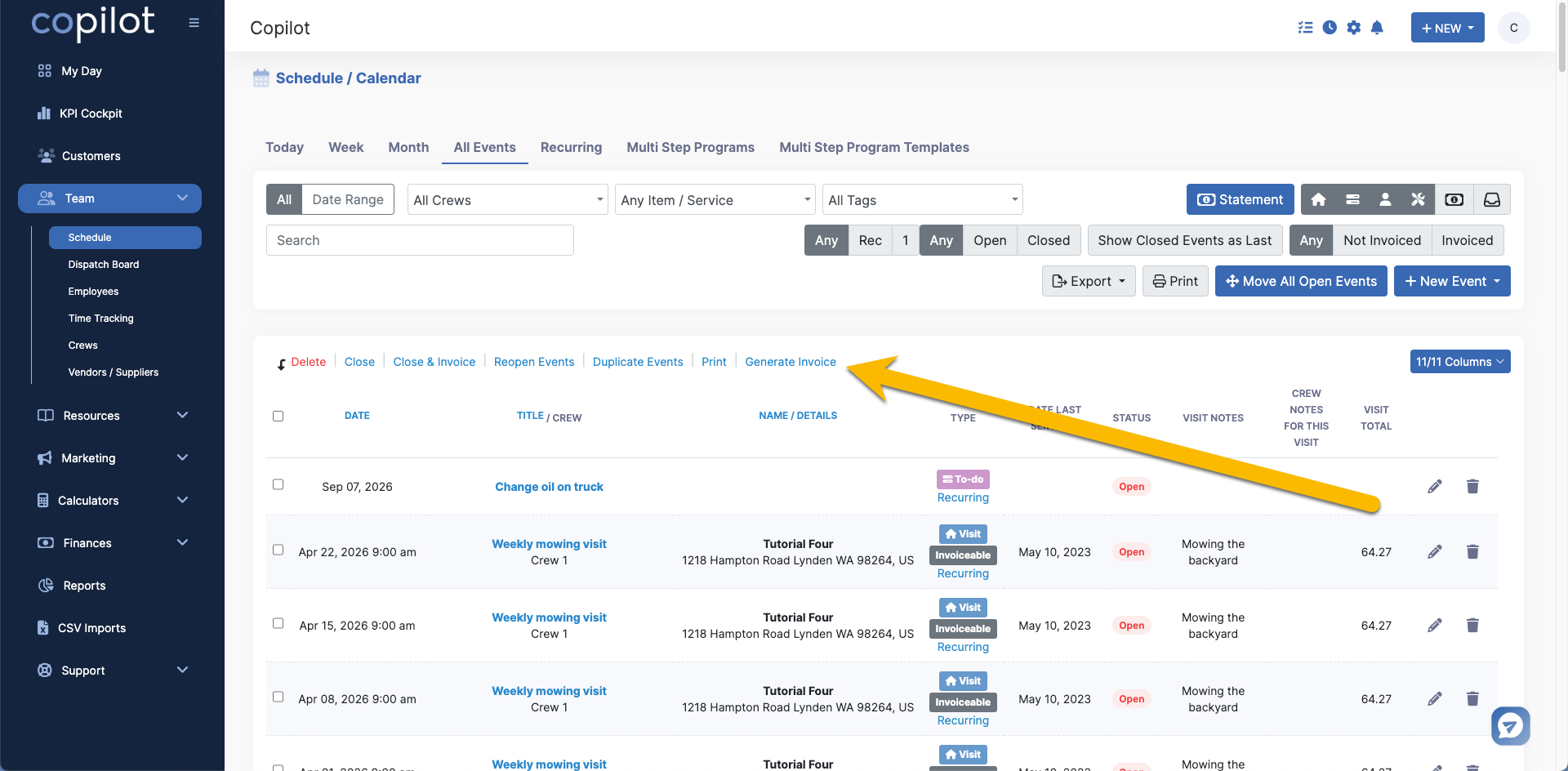Screen dimensions: 1568x771
Task: Open CSV Imports in sidebar
Action: coord(91,628)
